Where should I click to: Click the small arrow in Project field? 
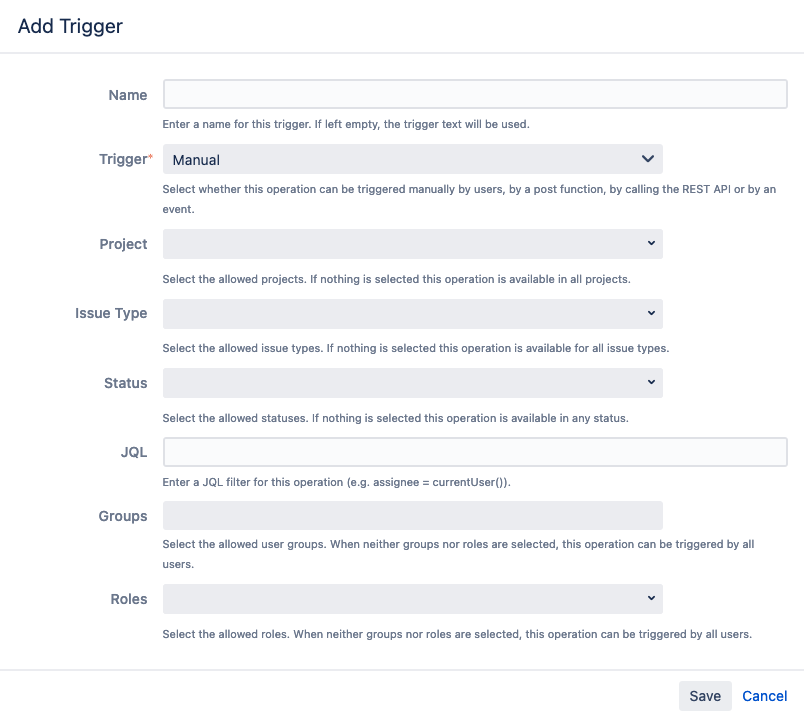click(x=651, y=244)
